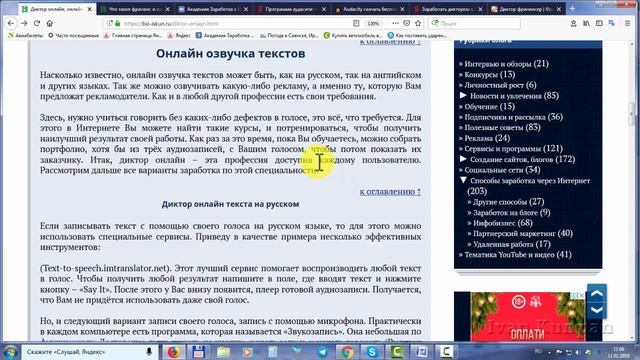
Task: Open Skype from the taskbar
Action: coord(372,351)
